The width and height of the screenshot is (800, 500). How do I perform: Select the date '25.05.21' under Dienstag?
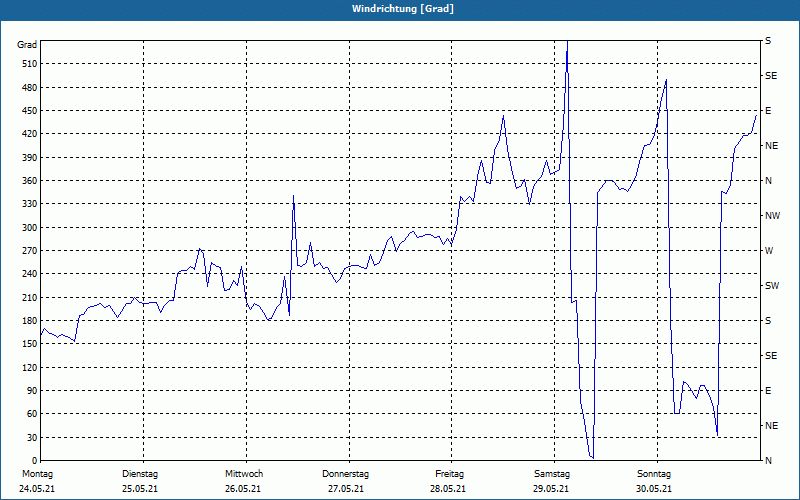(x=140, y=489)
